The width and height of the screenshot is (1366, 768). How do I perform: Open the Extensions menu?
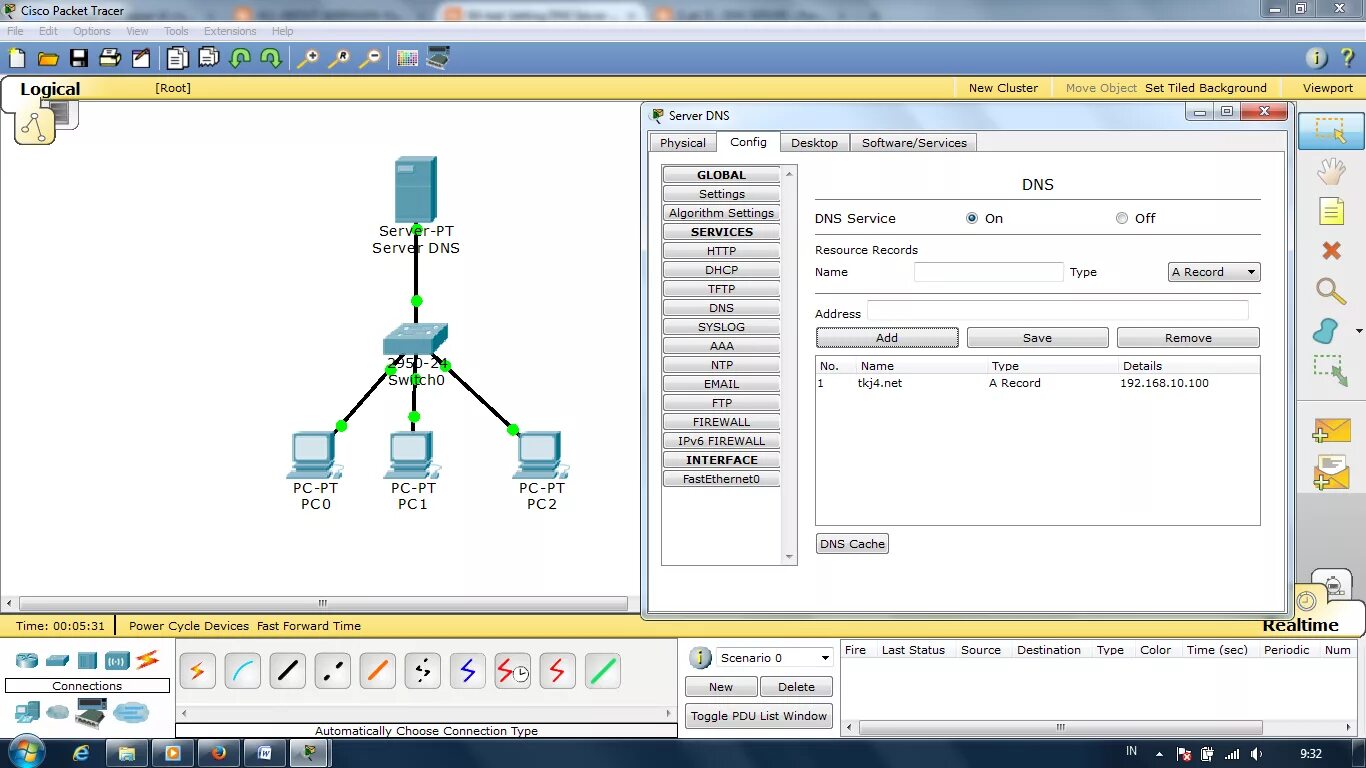point(230,31)
